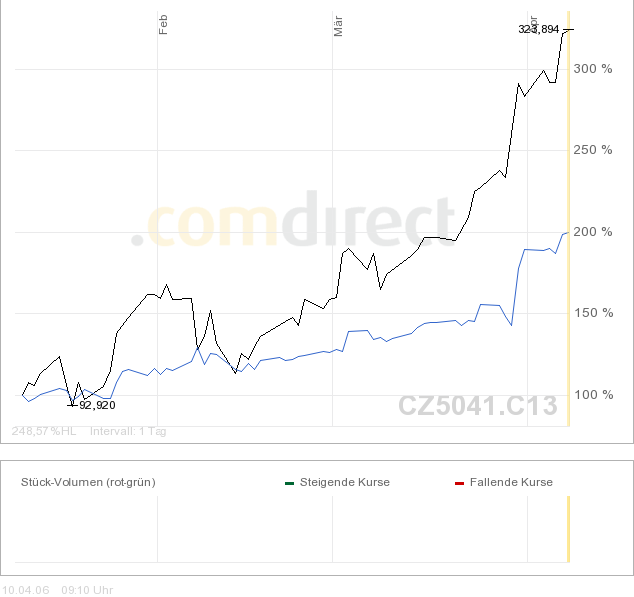Click the 150 % axis label
This screenshot has width=634, height=597.
coord(592,313)
